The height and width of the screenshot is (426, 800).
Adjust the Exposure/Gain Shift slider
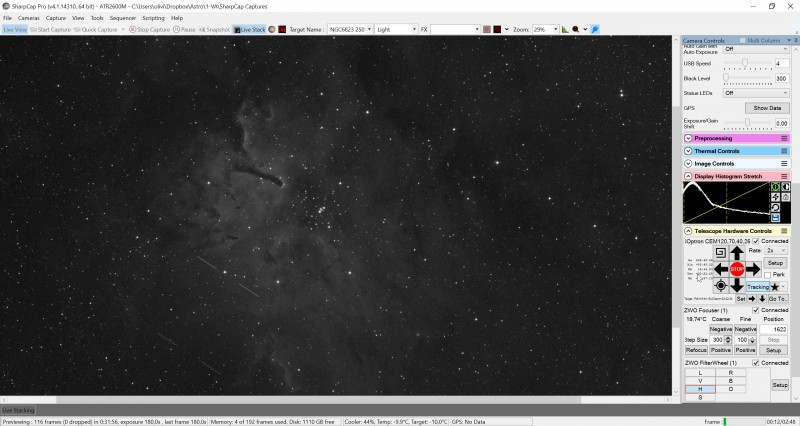pyautogui.click(x=747, y=123)
